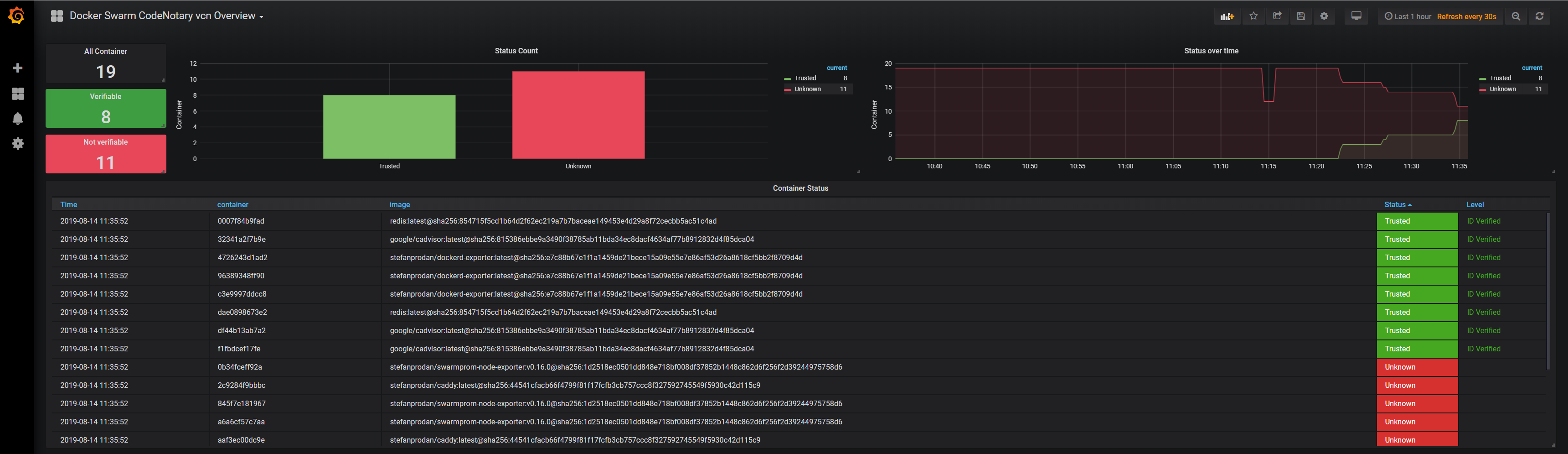This screenshot has height=454, width=1568.
Task: Toggle Trusted series label in Status over time legend
Action: pyautogui.click(x=1501, y=78)
